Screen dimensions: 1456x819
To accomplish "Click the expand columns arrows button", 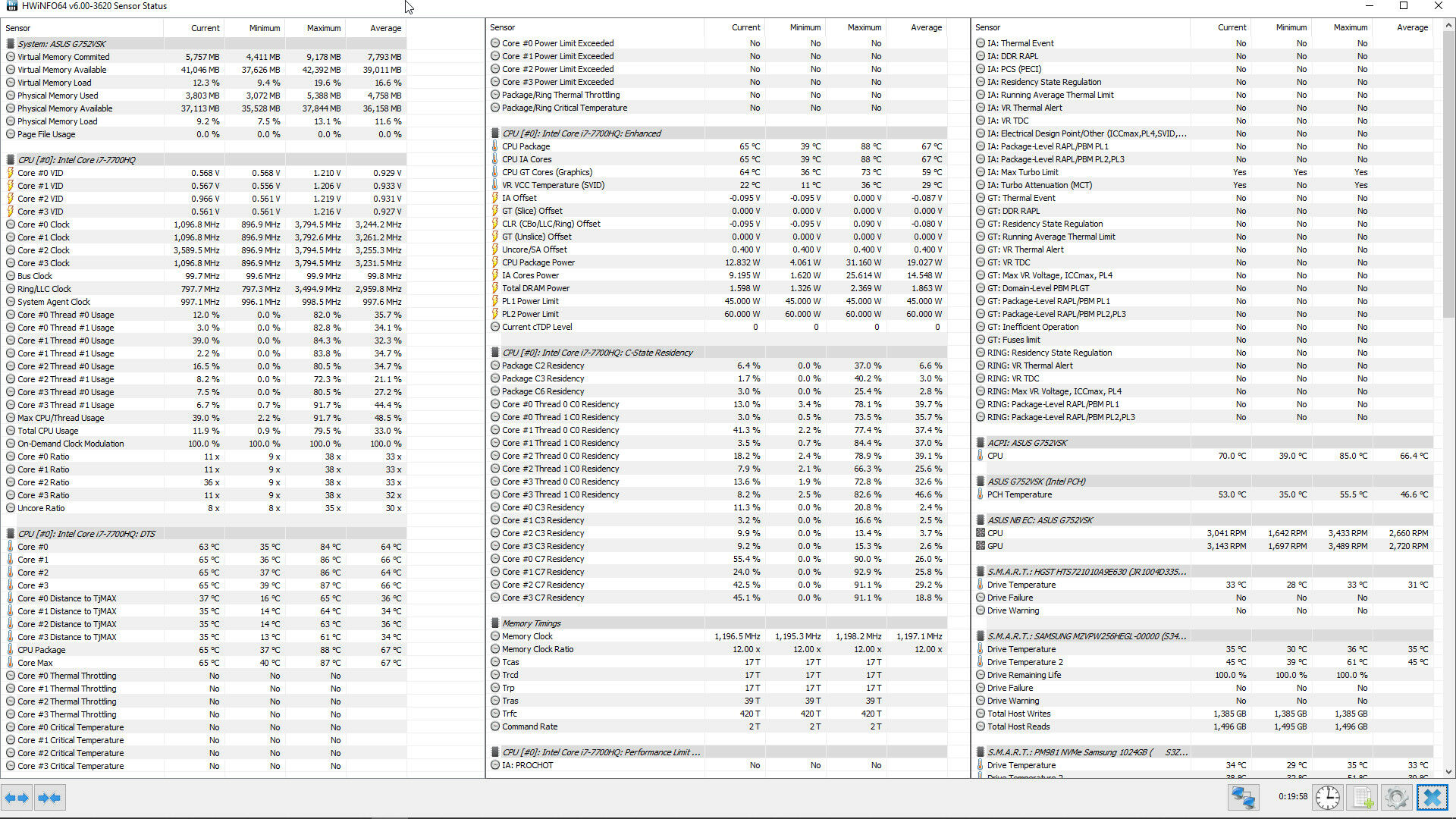I will [x=17, y=798].
